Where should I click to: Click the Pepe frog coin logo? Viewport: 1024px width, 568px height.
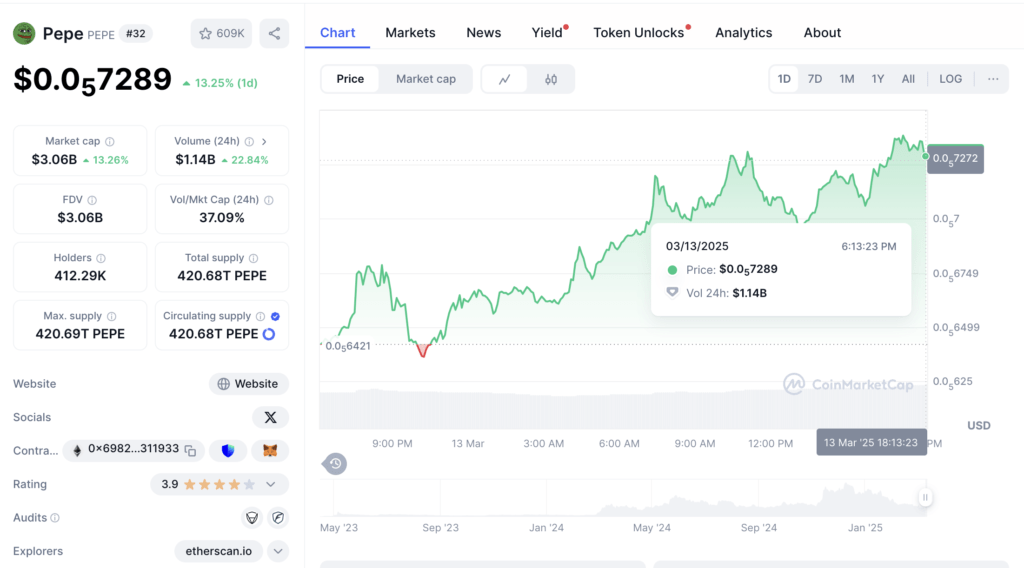pyautogui.click(x=24, y=33)
